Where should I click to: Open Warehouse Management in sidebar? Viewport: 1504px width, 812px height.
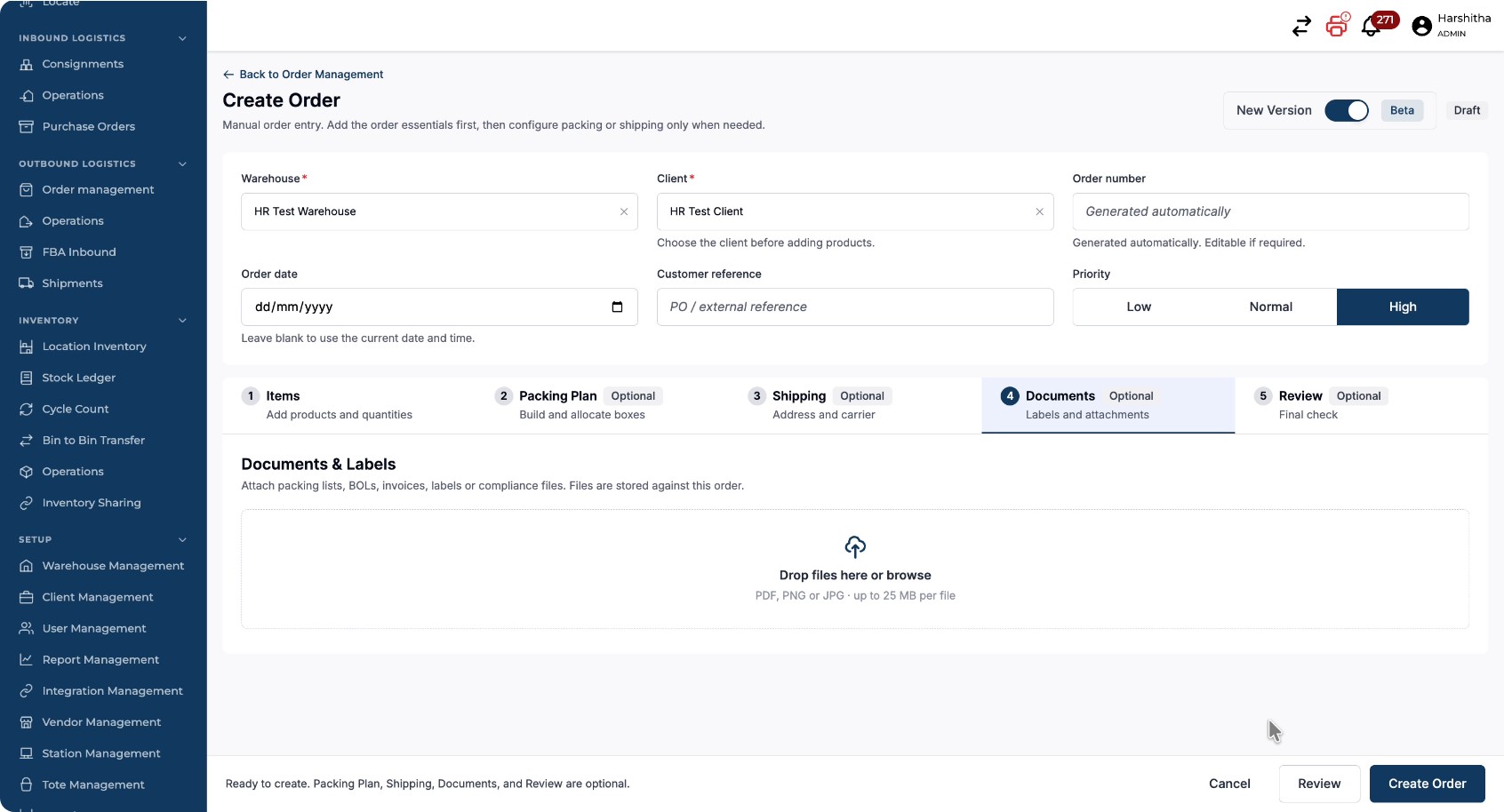pyautogui.click(x=102, y=566)
